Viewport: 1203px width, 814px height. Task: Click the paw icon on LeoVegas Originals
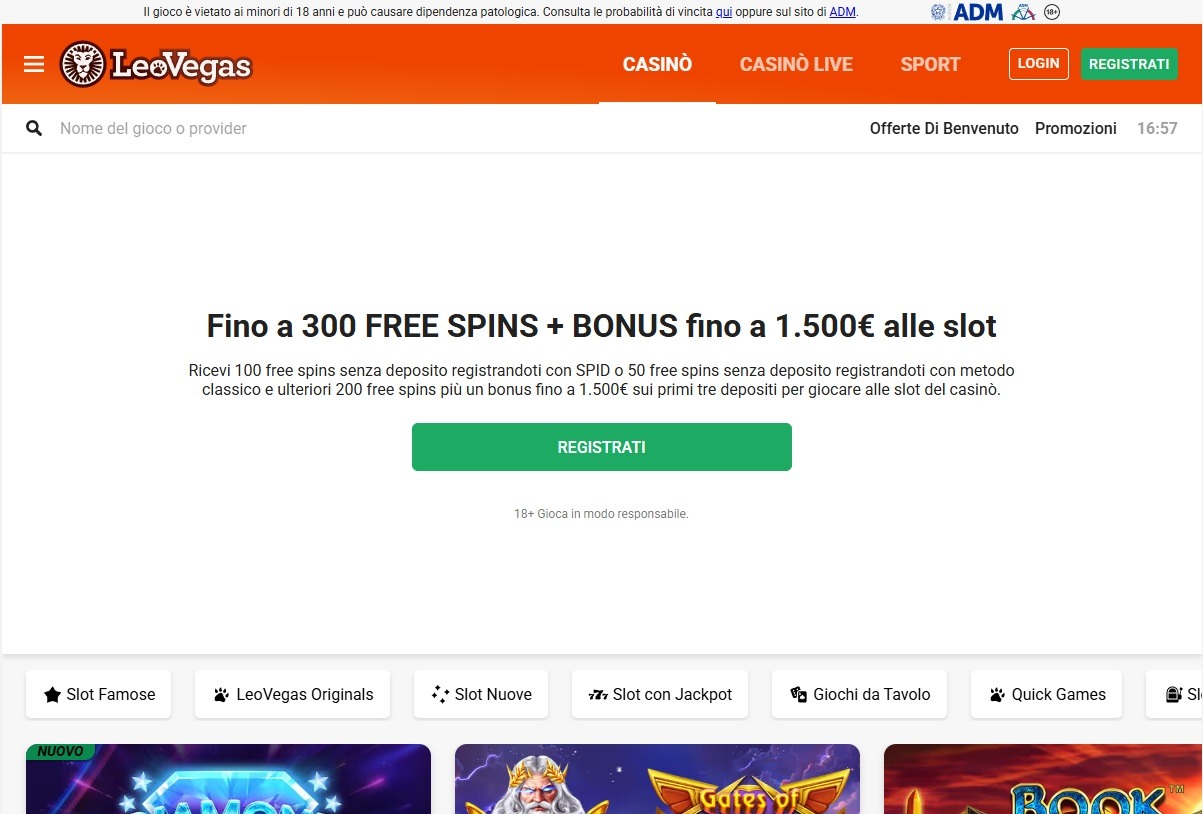click(x=222, y=694)
